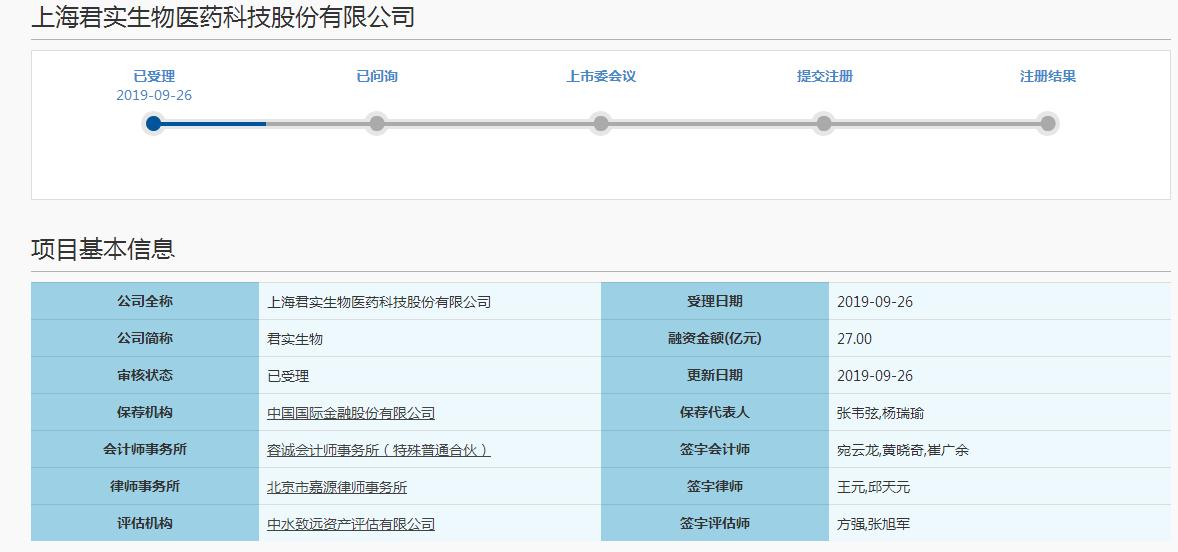This screenshot has width=1178, height=552.
Task: Click the 公司全称 header cell
Action: (145, 301)
